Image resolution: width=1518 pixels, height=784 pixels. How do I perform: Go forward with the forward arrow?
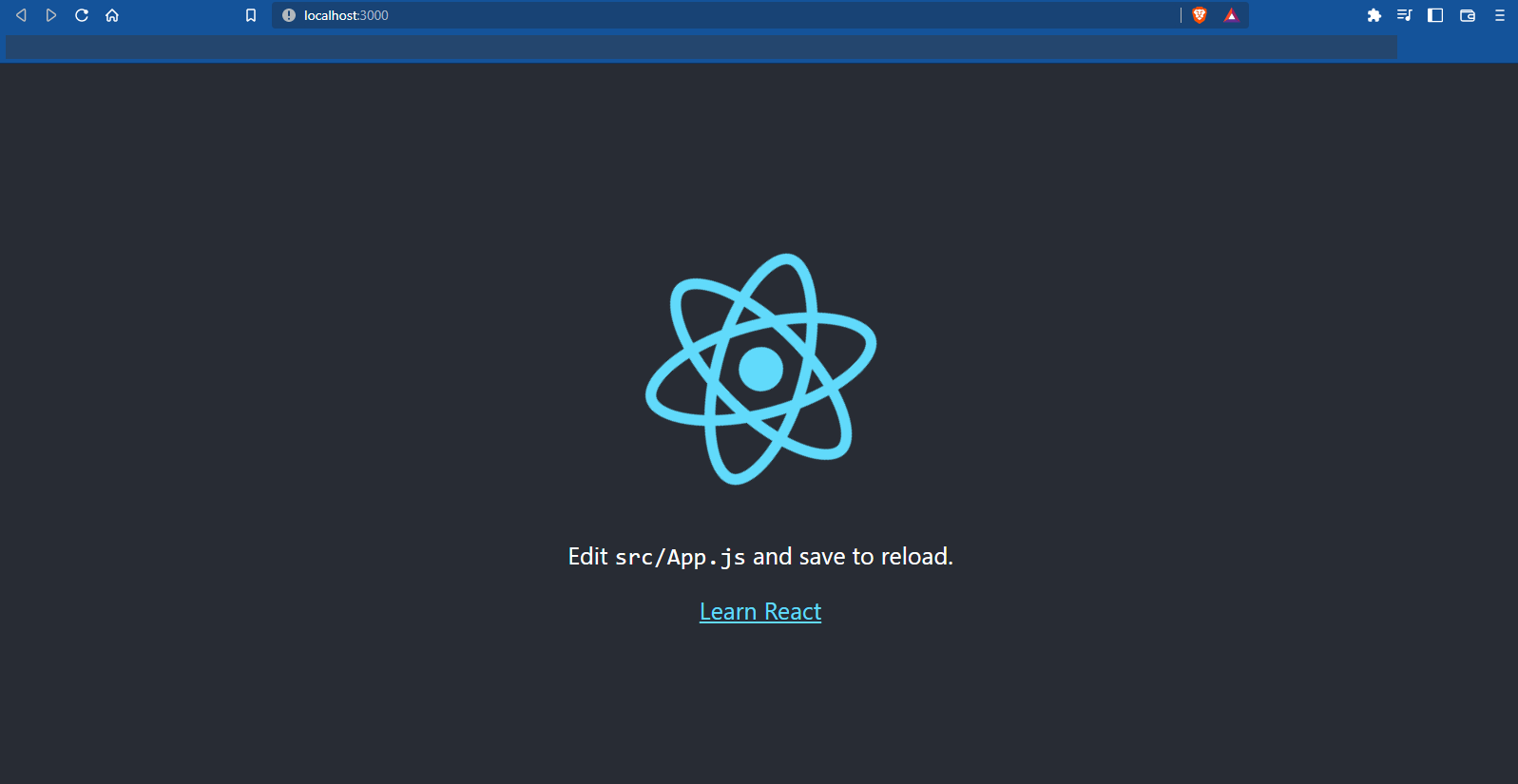pos(51,15)
